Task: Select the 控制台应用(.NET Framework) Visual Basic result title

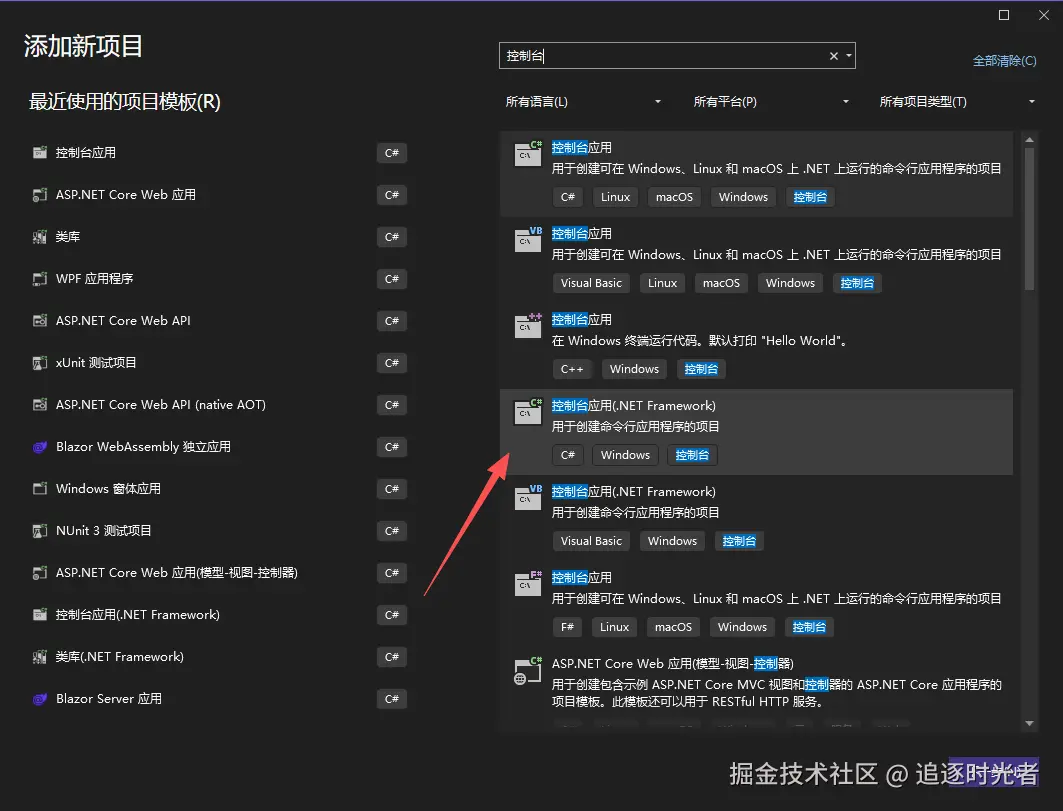Action: [x=633, y=492]
